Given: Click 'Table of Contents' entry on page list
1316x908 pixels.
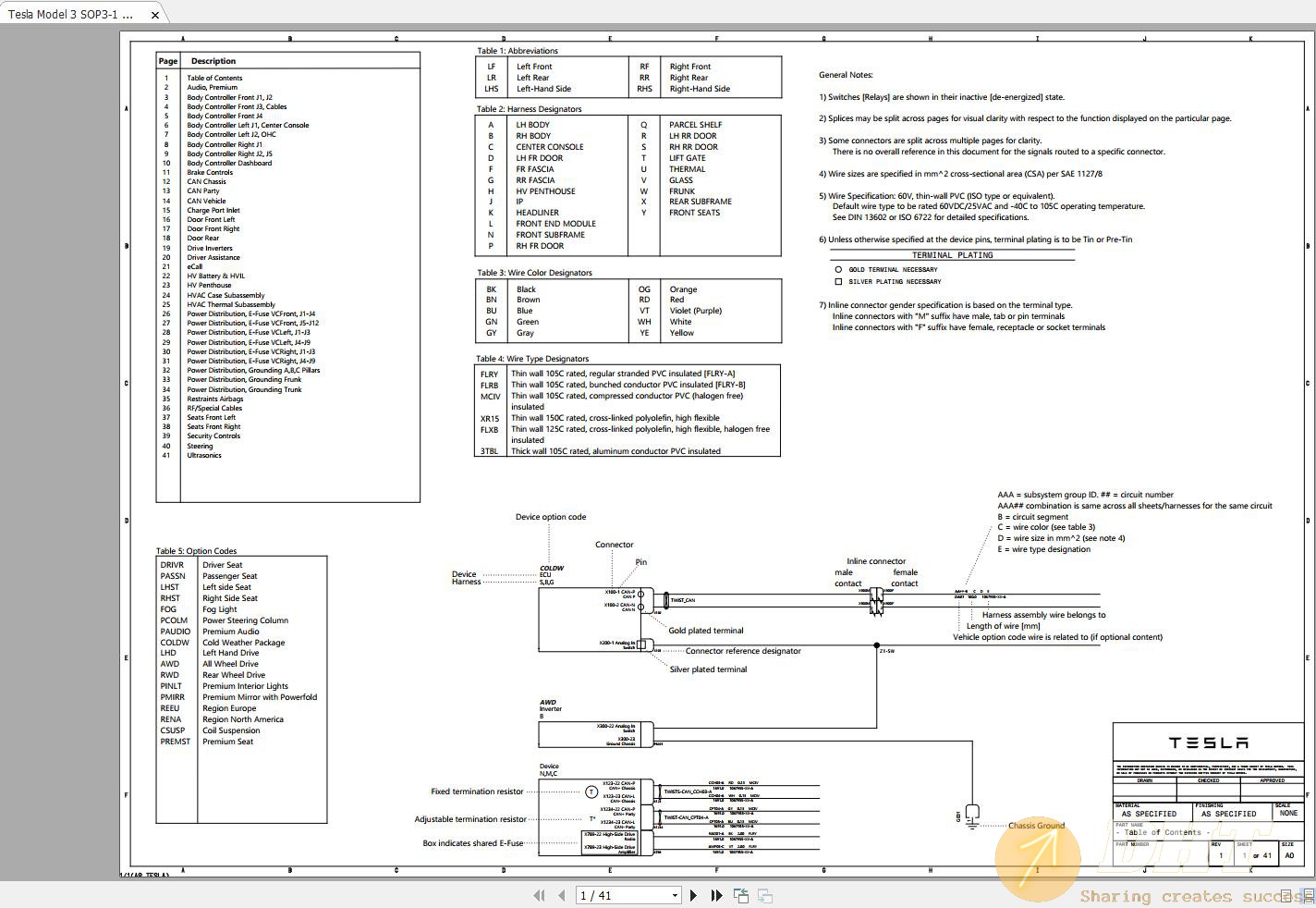Looking at the screenshot, I should click(x=214, y=79).
